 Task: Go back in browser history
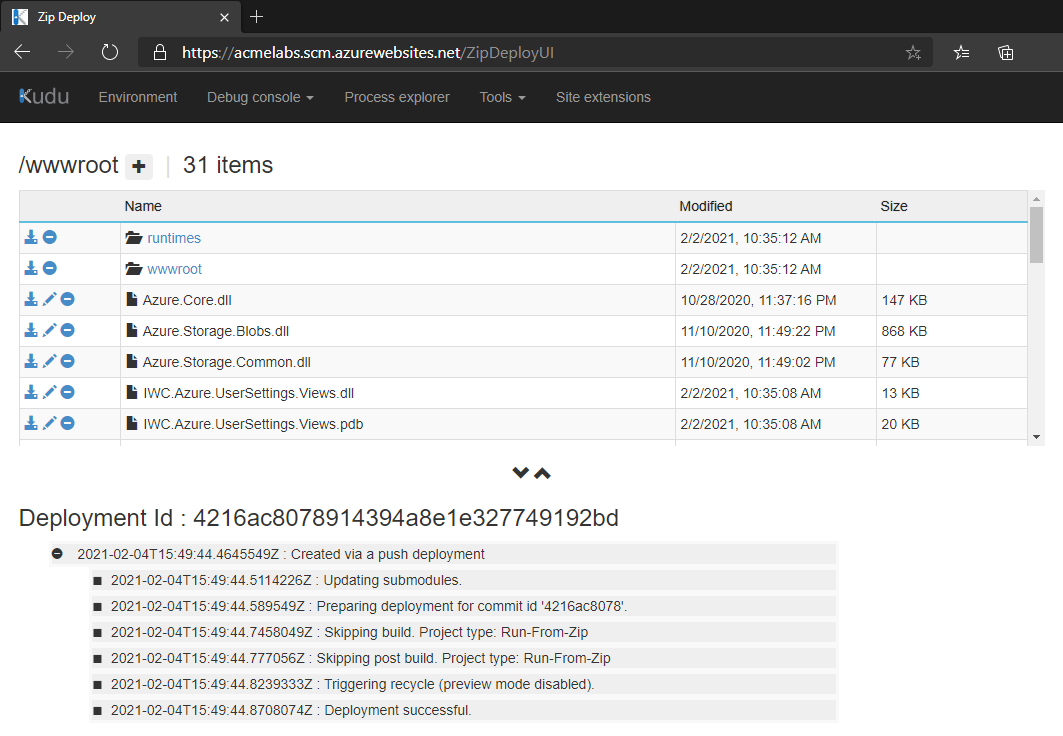coord(22,52)
